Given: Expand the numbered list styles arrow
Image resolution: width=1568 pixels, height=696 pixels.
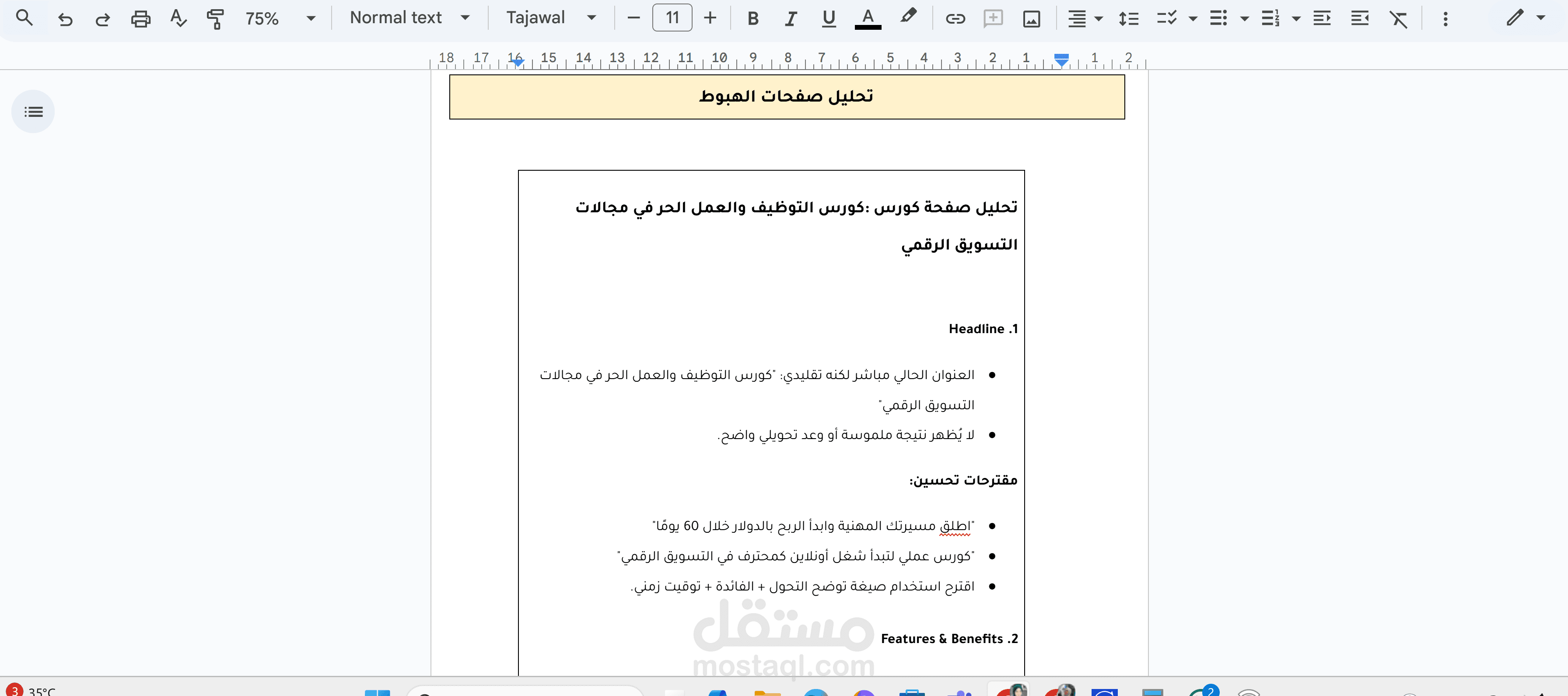Looking at the screenshot, I should (x=1296, y=19).
